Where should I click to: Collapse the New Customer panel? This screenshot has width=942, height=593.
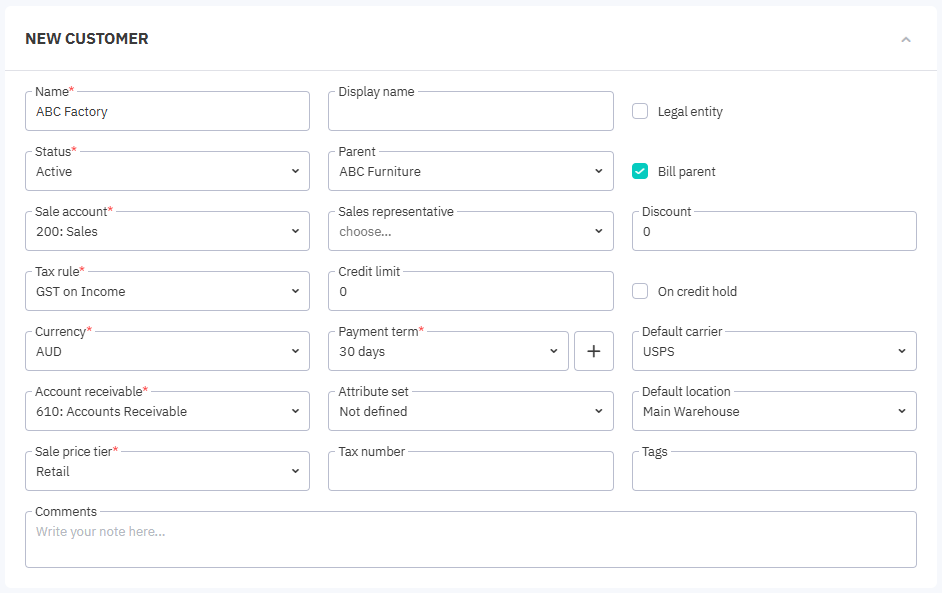(906, 40)
